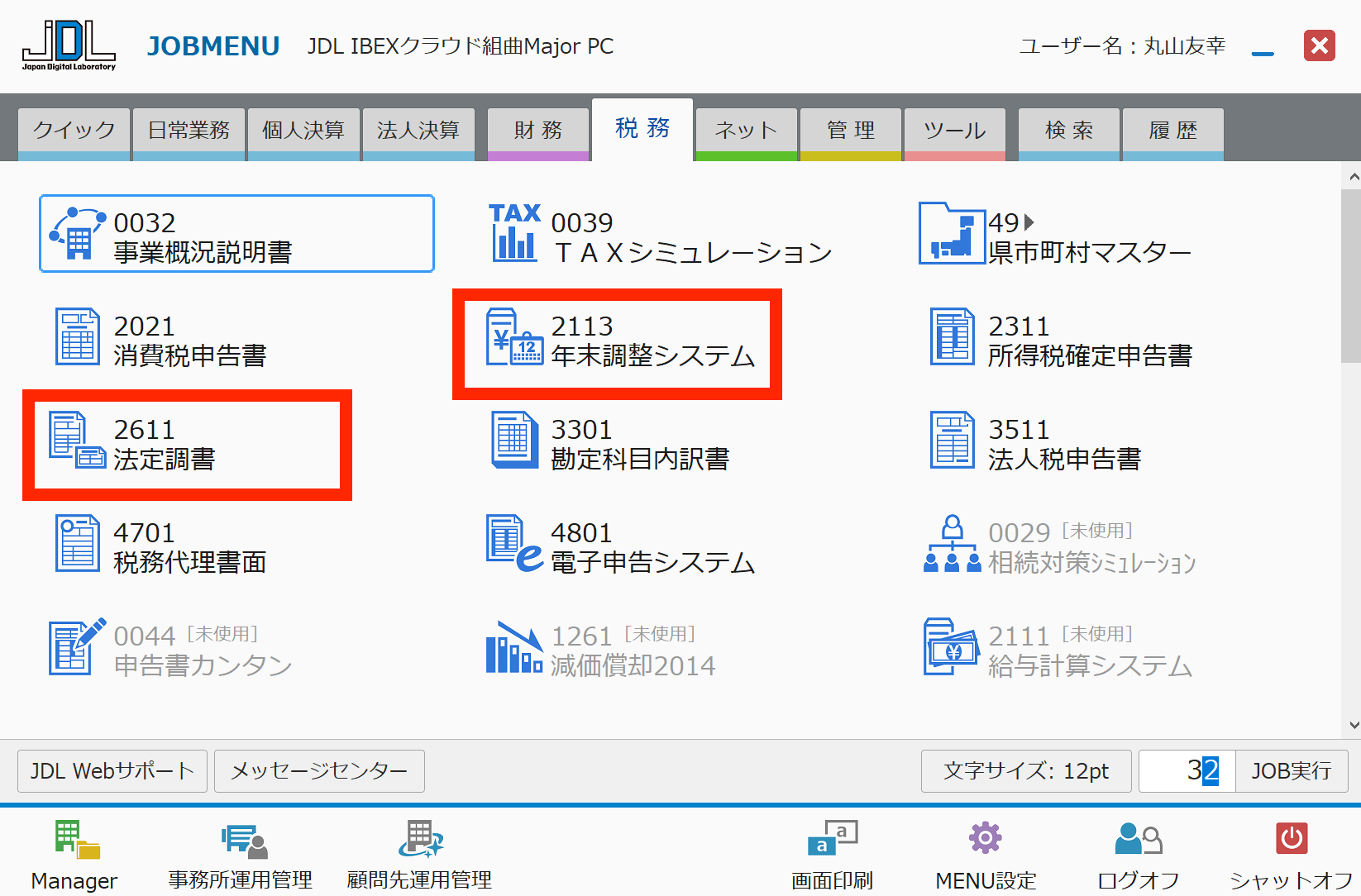Open the 49 県市町村マスター folder icon

(x=952, y=233)
